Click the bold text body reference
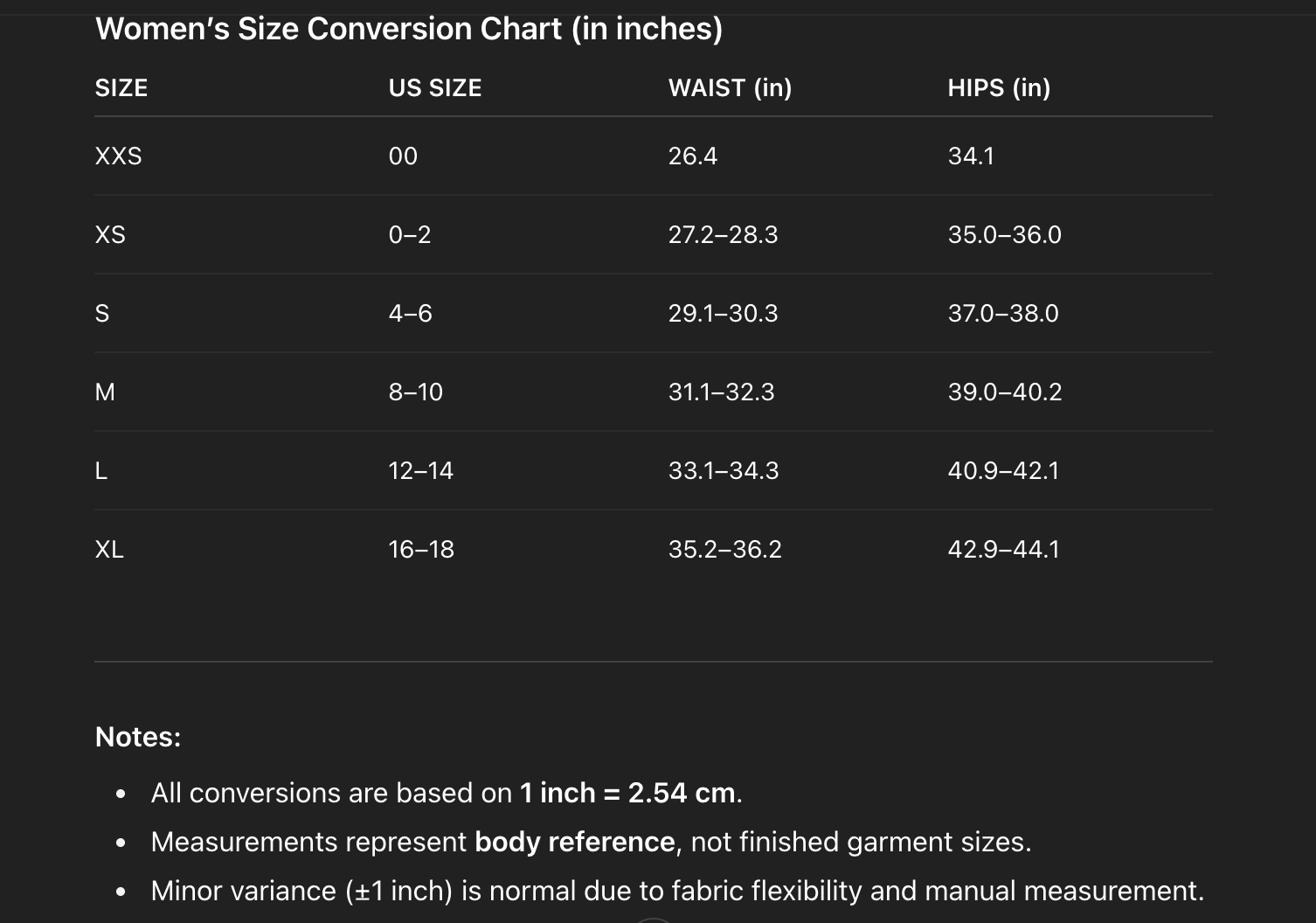Viewport: 1316px width, 923px height. [574, 842]
